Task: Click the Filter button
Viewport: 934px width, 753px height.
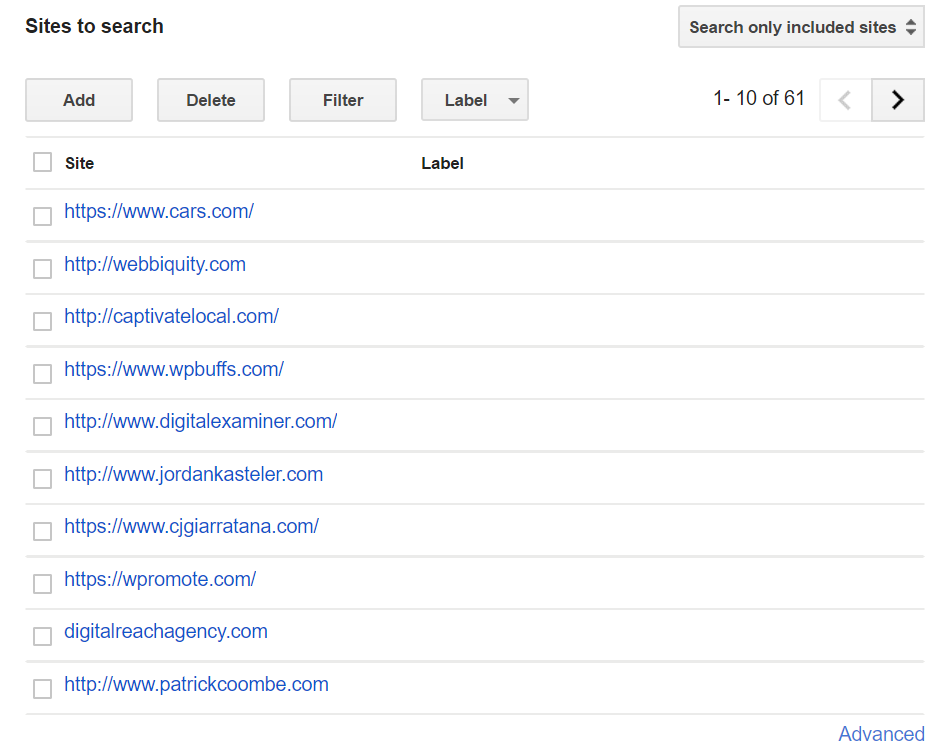Action: 342,100
